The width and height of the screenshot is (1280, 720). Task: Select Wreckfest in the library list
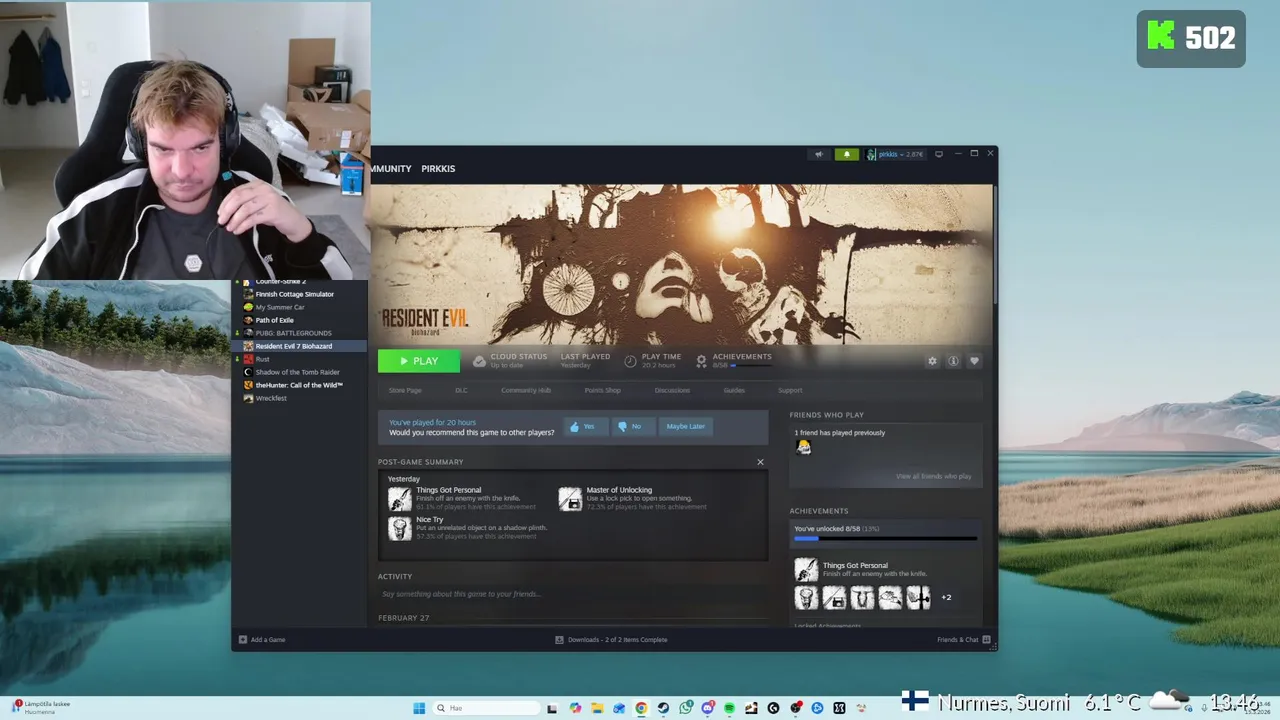coord(271,398)
